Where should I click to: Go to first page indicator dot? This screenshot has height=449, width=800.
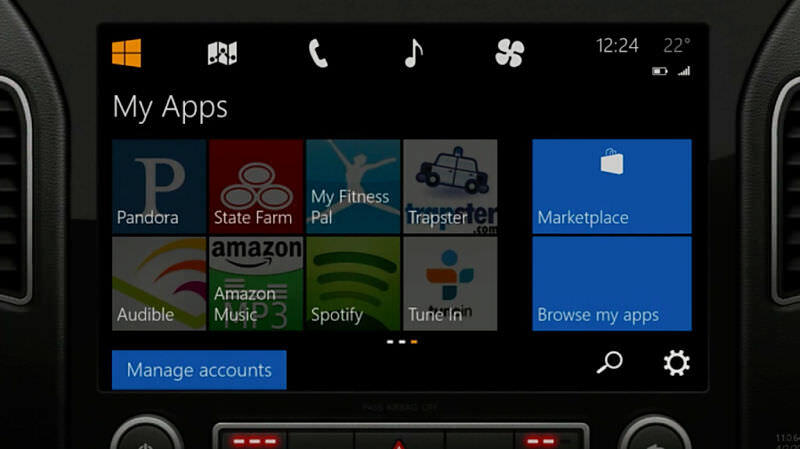(390, 342)
